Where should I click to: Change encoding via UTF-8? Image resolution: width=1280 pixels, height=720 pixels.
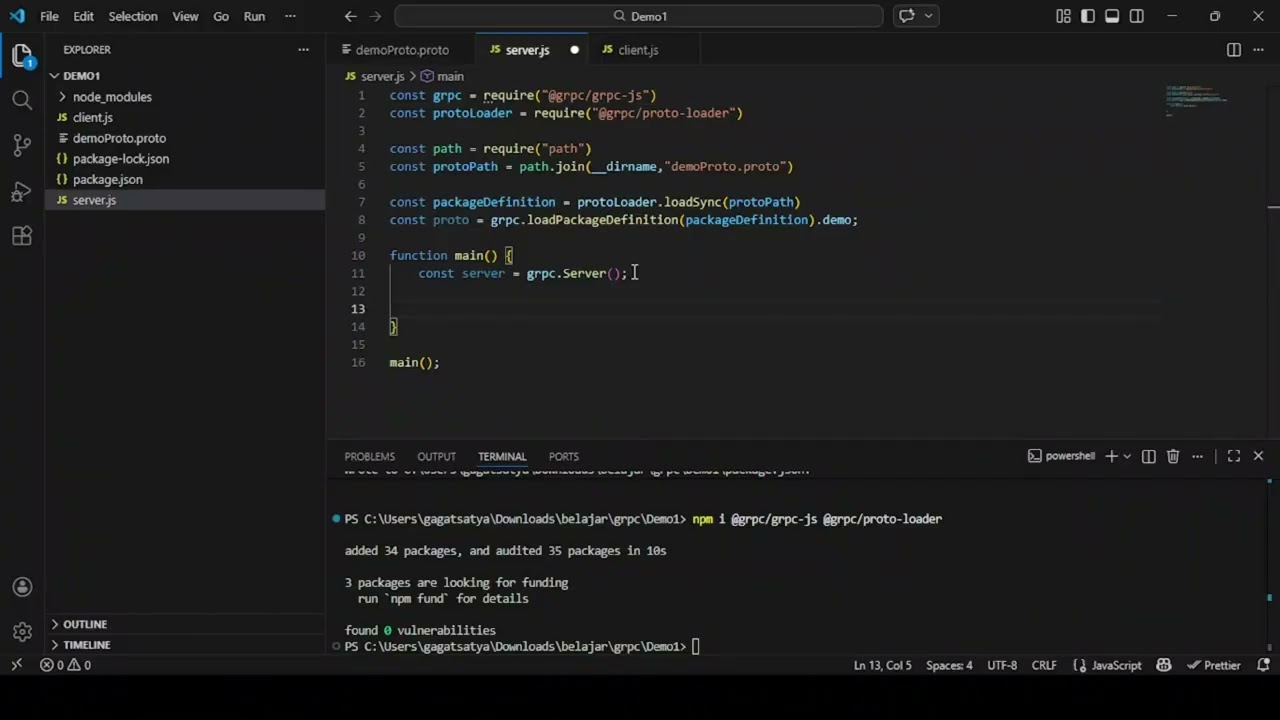[1002, 665]
